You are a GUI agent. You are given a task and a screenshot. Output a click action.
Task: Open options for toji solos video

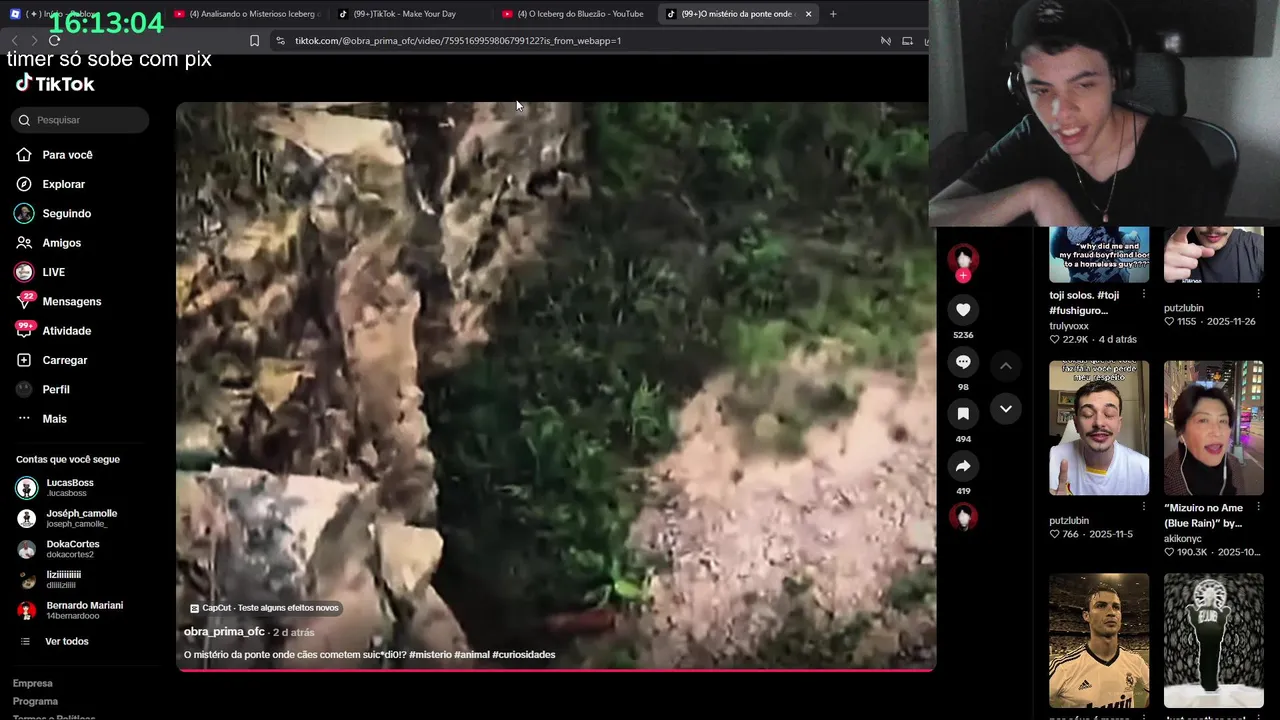(1144, 294)
